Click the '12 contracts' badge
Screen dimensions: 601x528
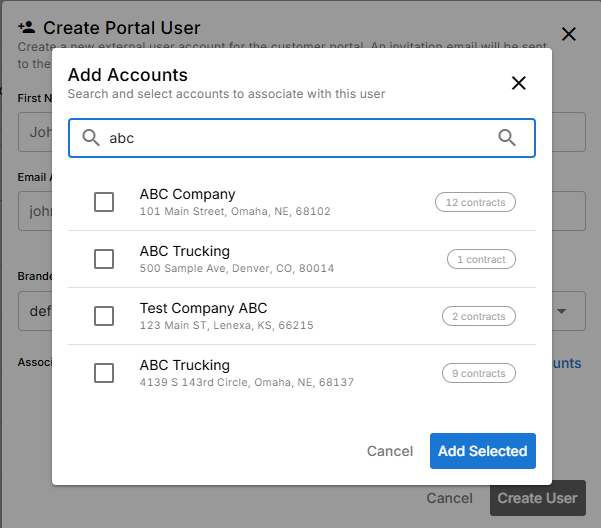click(x=475, y=202)
